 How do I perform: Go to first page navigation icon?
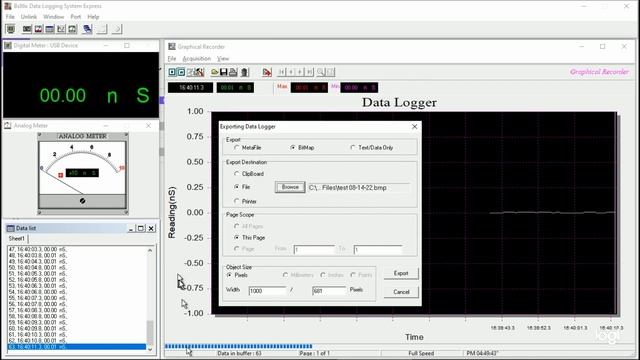(x=282, y=72)
